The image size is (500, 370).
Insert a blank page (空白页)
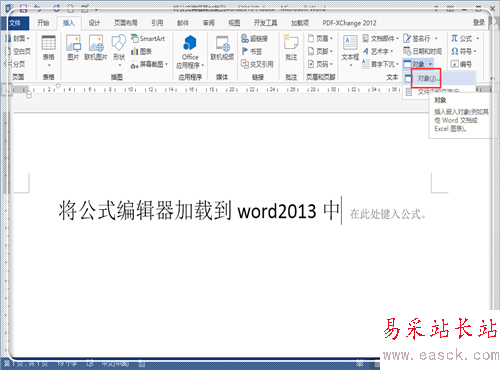click(x=18, y=51)
